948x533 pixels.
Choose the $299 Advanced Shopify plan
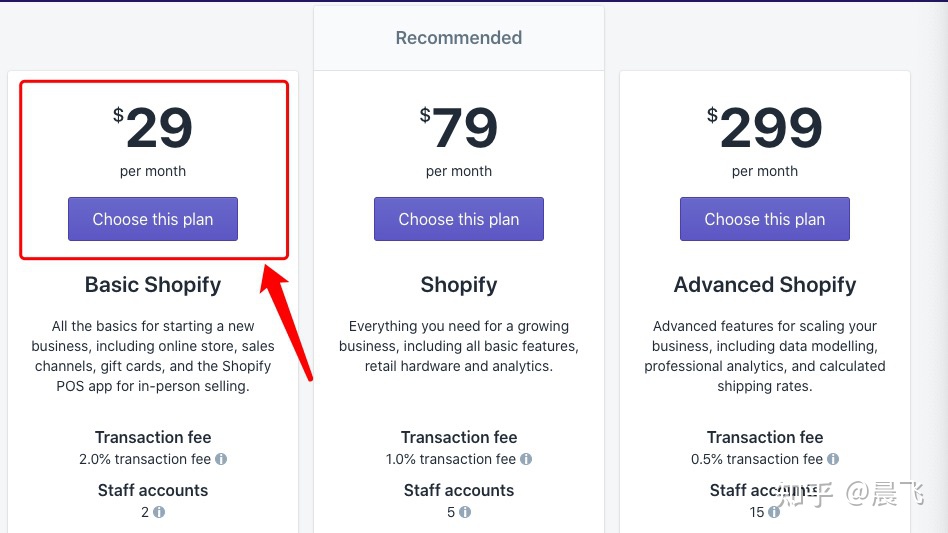pos(765,219)
